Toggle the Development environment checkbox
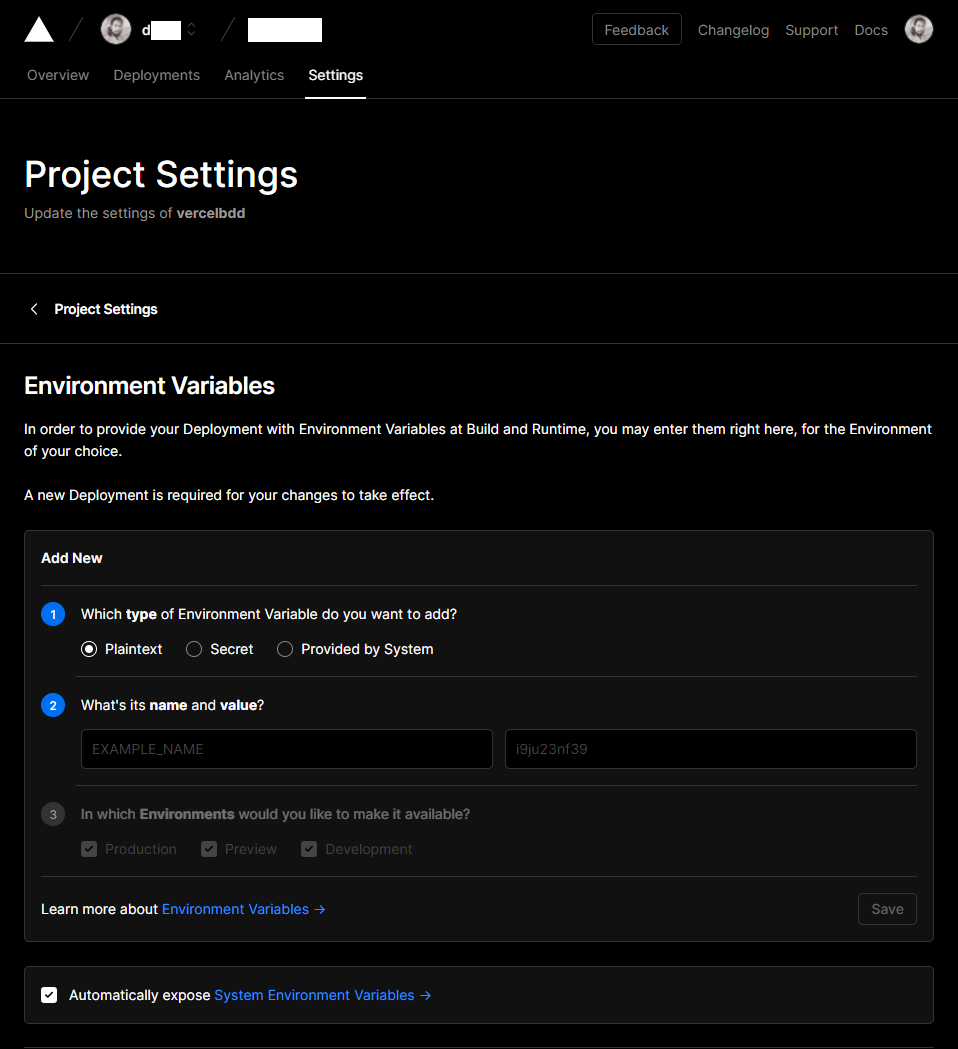 tap(309, 849)
